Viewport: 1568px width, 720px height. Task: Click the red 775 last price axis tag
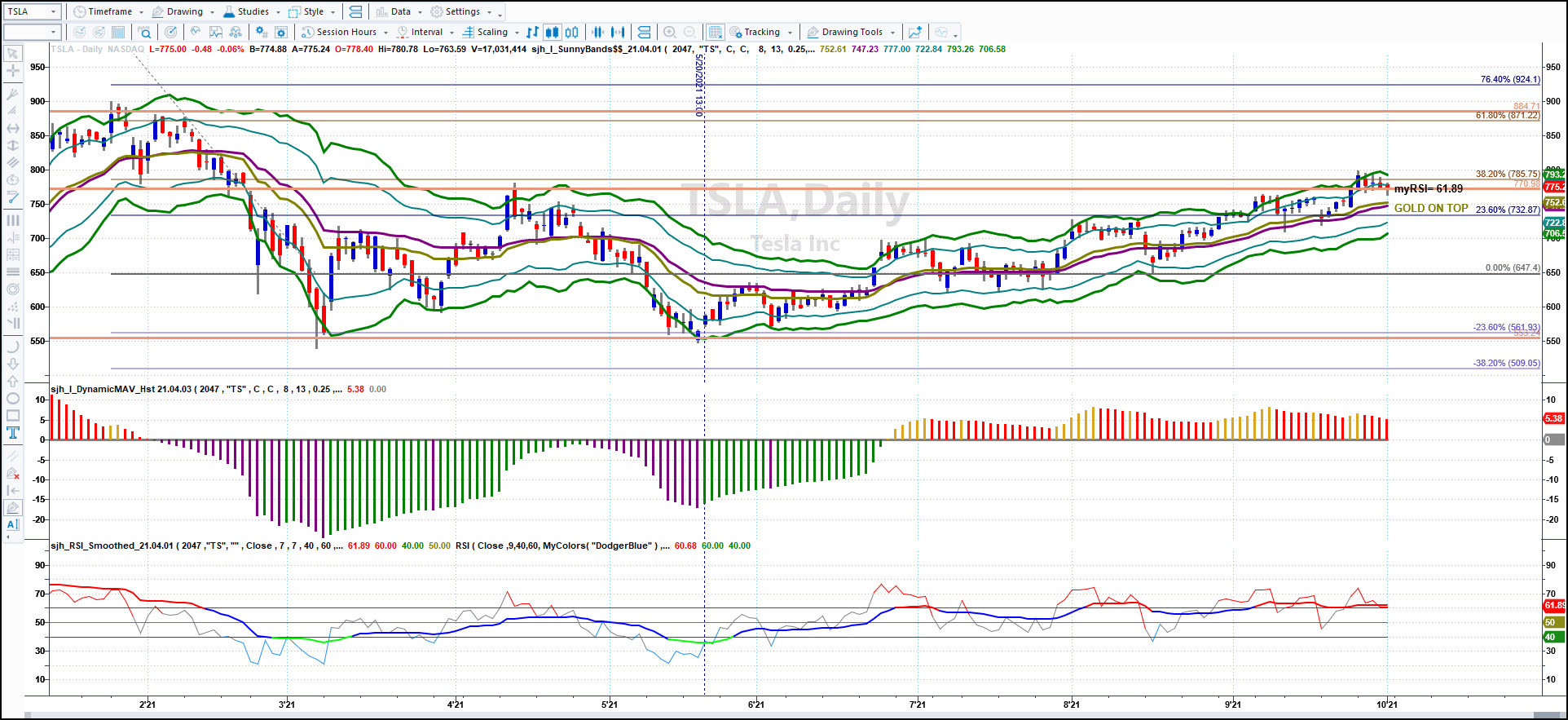1553,187
